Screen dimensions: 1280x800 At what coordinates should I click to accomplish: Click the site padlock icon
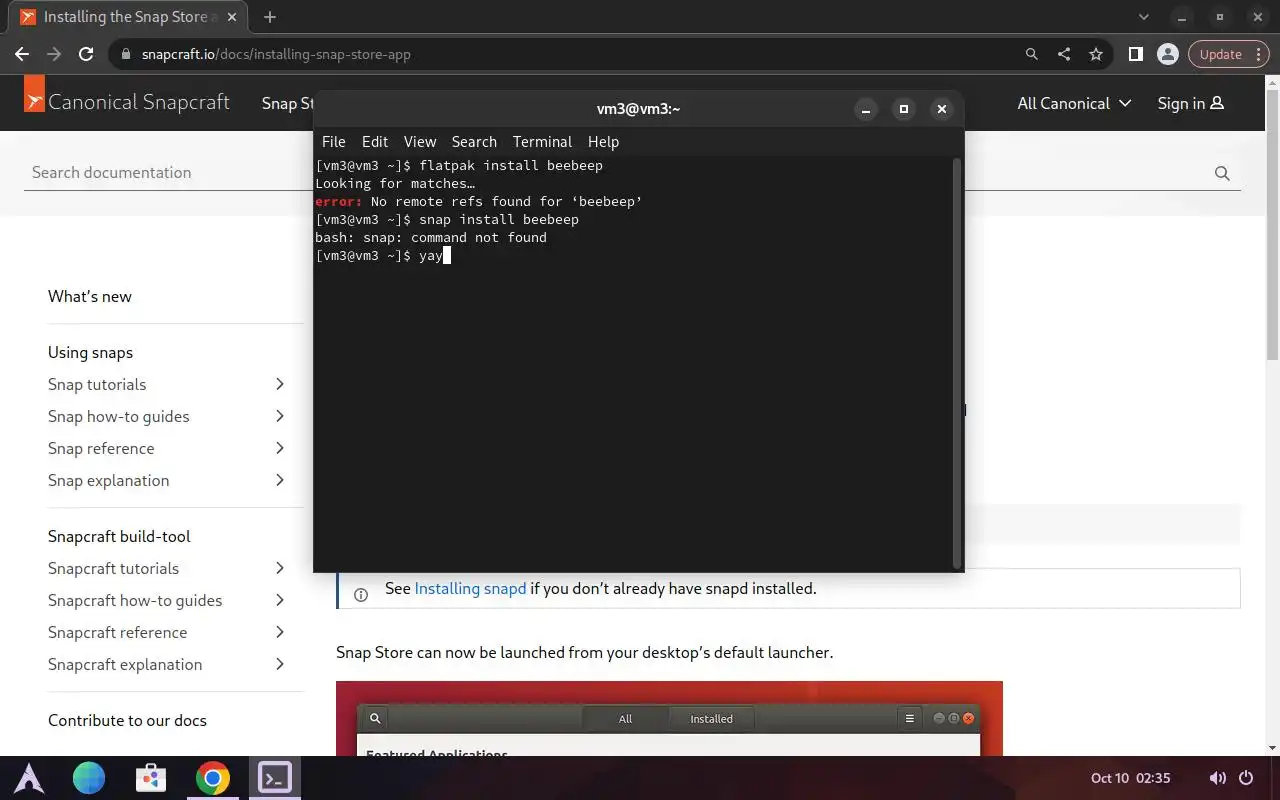(126, 54)
